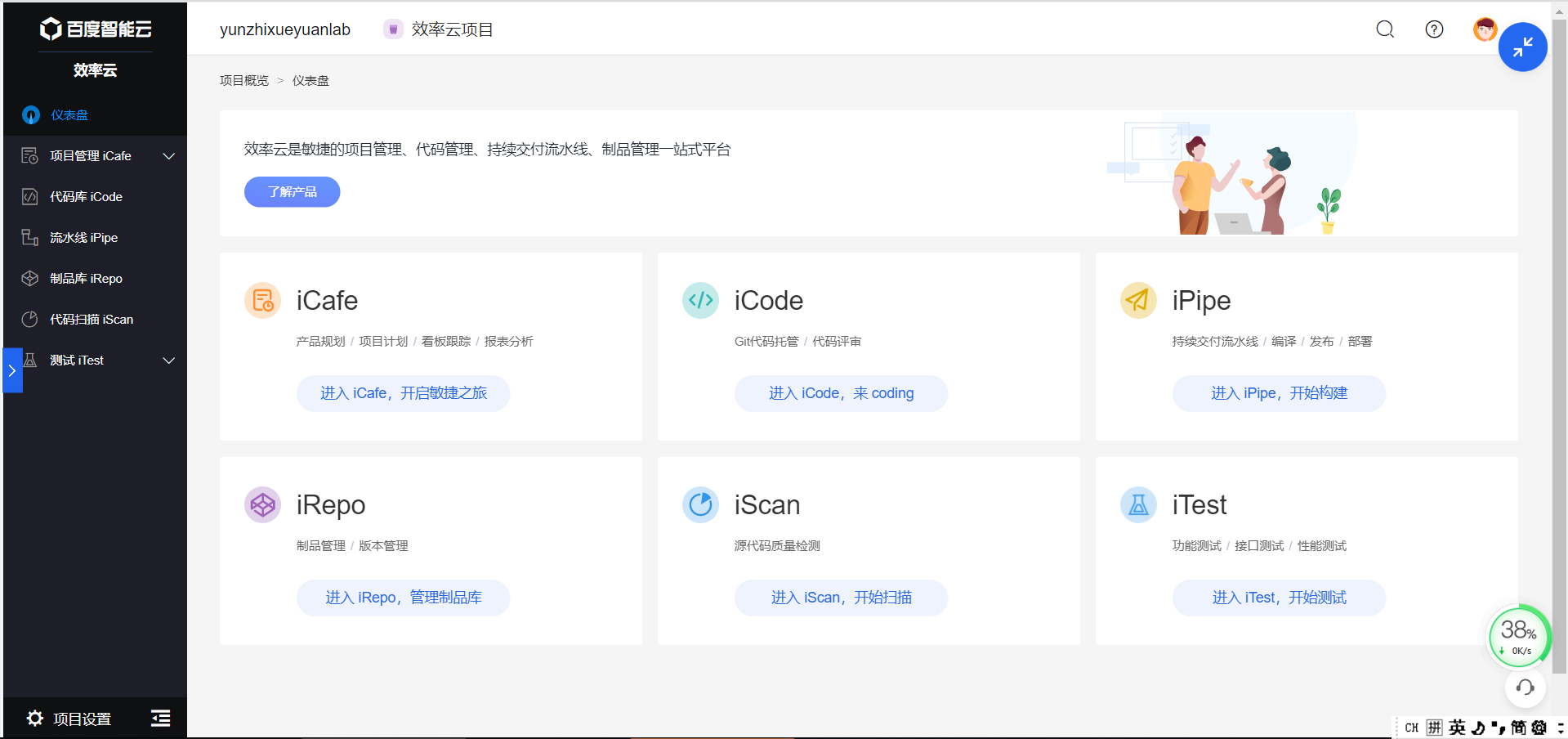
Task: Click the iCode card title
Action: point(768,301)
